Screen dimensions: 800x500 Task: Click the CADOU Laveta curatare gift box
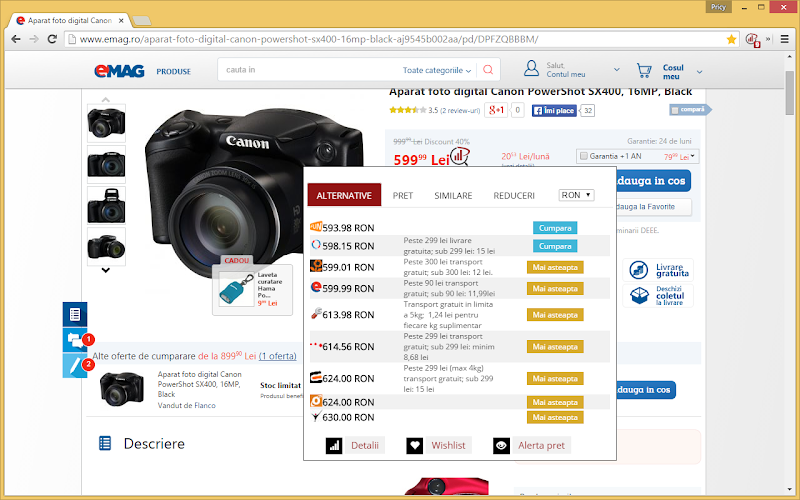tap(253, 288)
